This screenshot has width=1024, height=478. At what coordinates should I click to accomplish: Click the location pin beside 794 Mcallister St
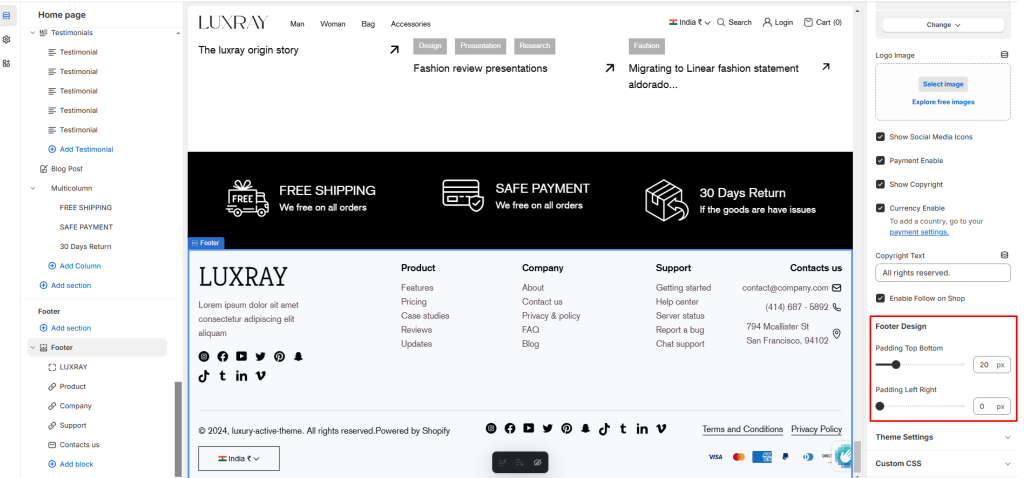click(837, 334)
